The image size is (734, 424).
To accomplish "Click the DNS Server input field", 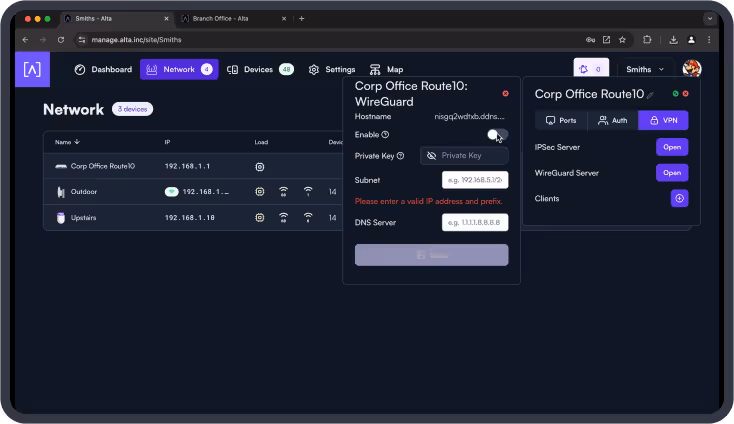I will (x=475, y=222).
